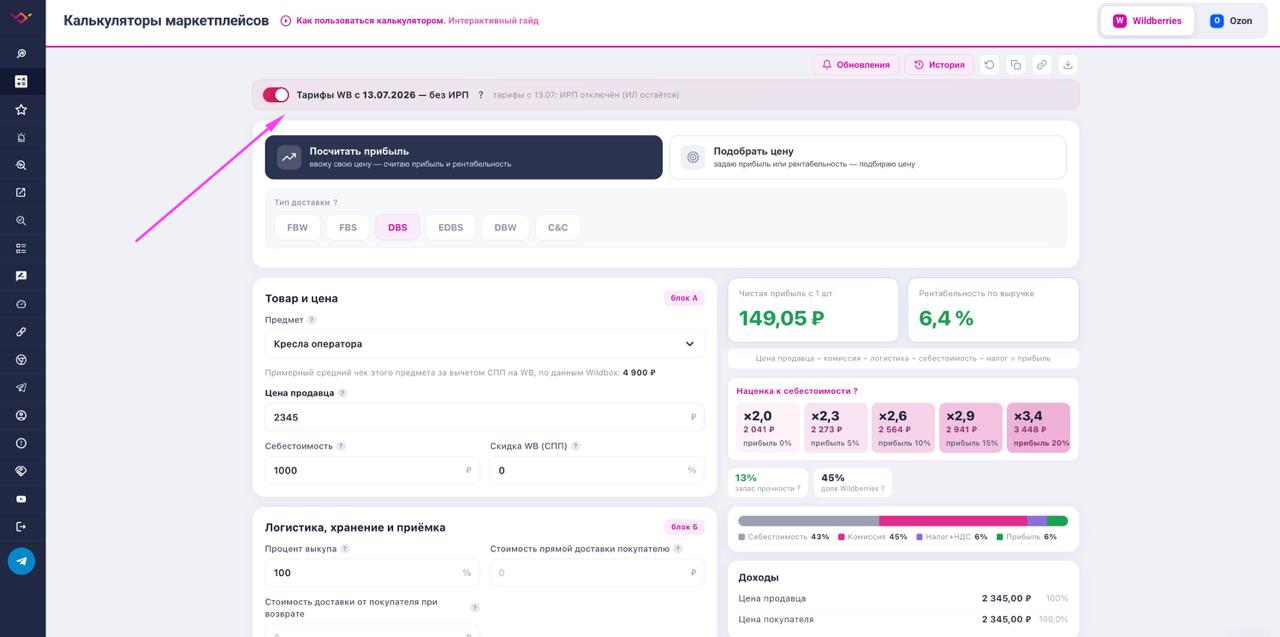Choose the ×3,4 markup card
This screenshot has height=637, width=1280.
click(x=1038, y=428)
